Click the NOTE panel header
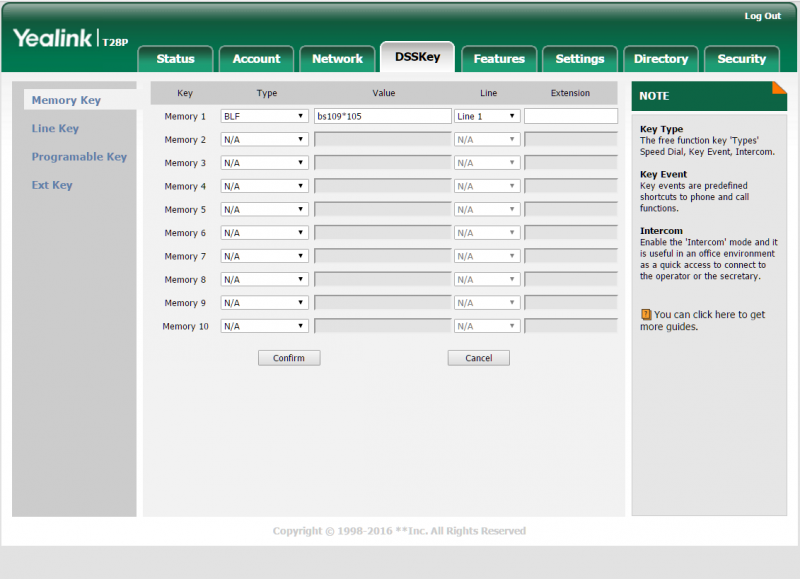The image size is (800, 579). (x=709, y=96)
